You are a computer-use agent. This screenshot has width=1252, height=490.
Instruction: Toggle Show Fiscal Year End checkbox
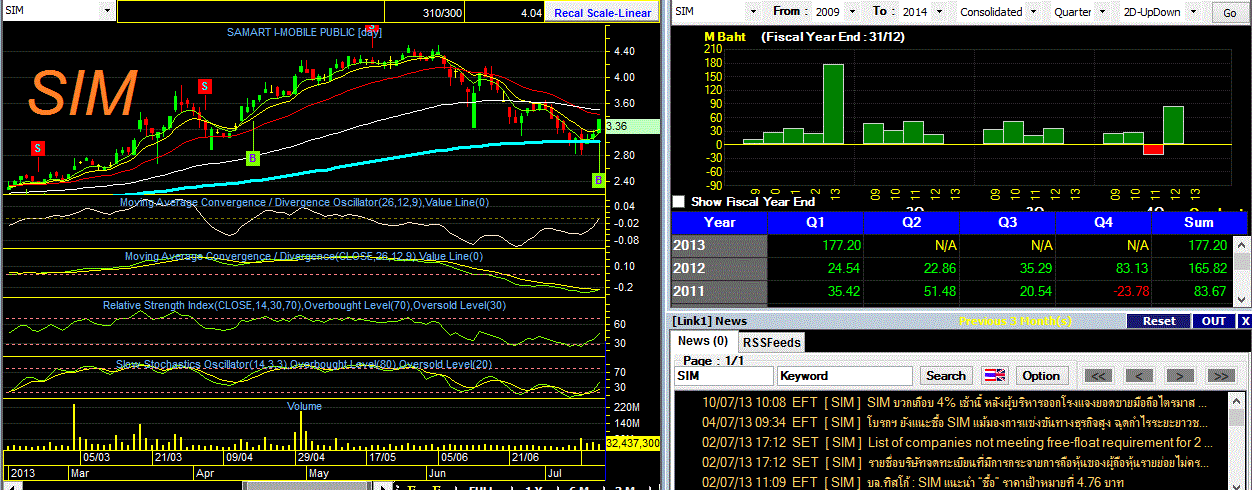coord(679,201)
